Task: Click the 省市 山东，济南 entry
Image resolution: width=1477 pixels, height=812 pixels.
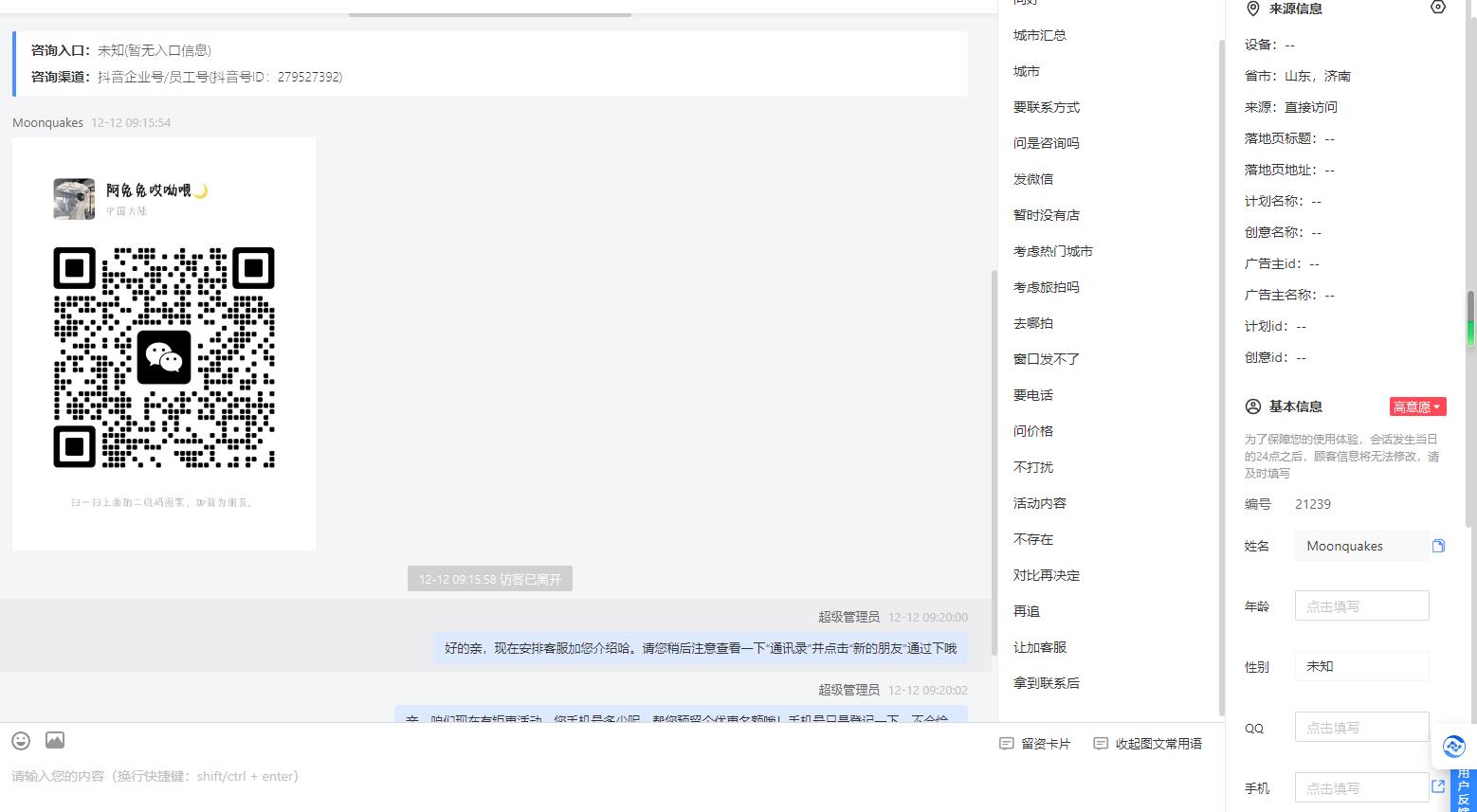Action: point(1297,76)
